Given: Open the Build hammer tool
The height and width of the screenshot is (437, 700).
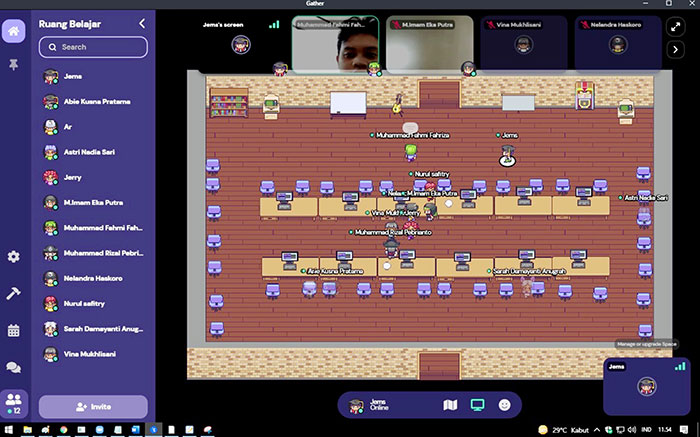Looking at the screenshot, I should pyautogui.click(x=13, y=293).
